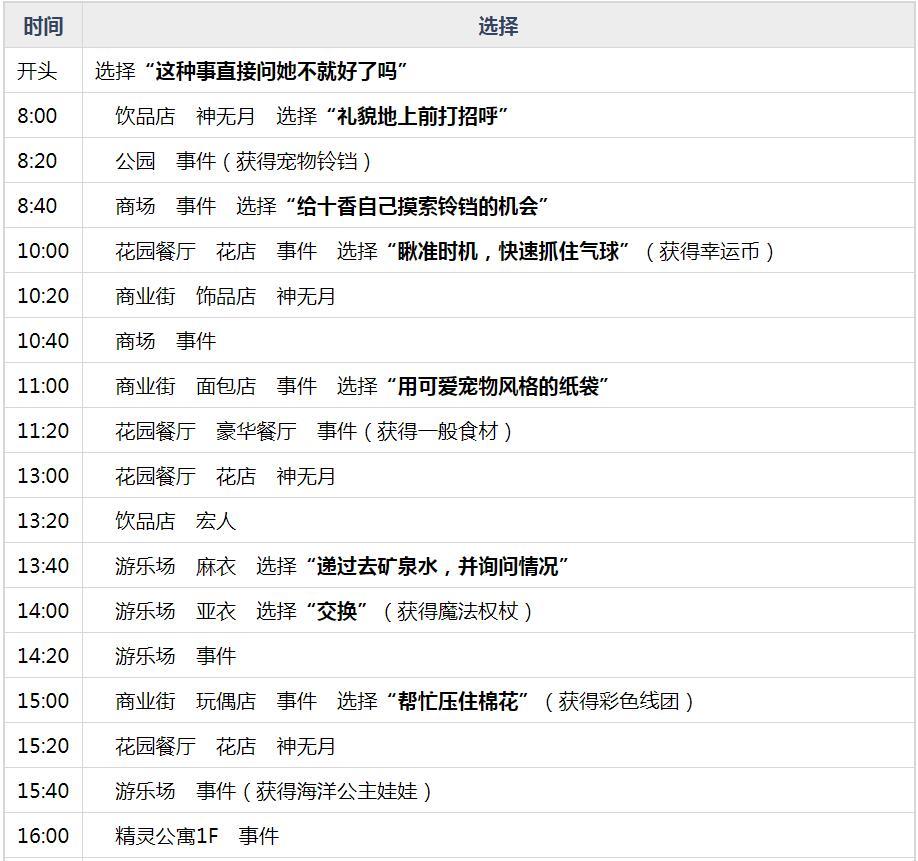
Task: Click the text 获得一般食材
Action: [437, 431]
